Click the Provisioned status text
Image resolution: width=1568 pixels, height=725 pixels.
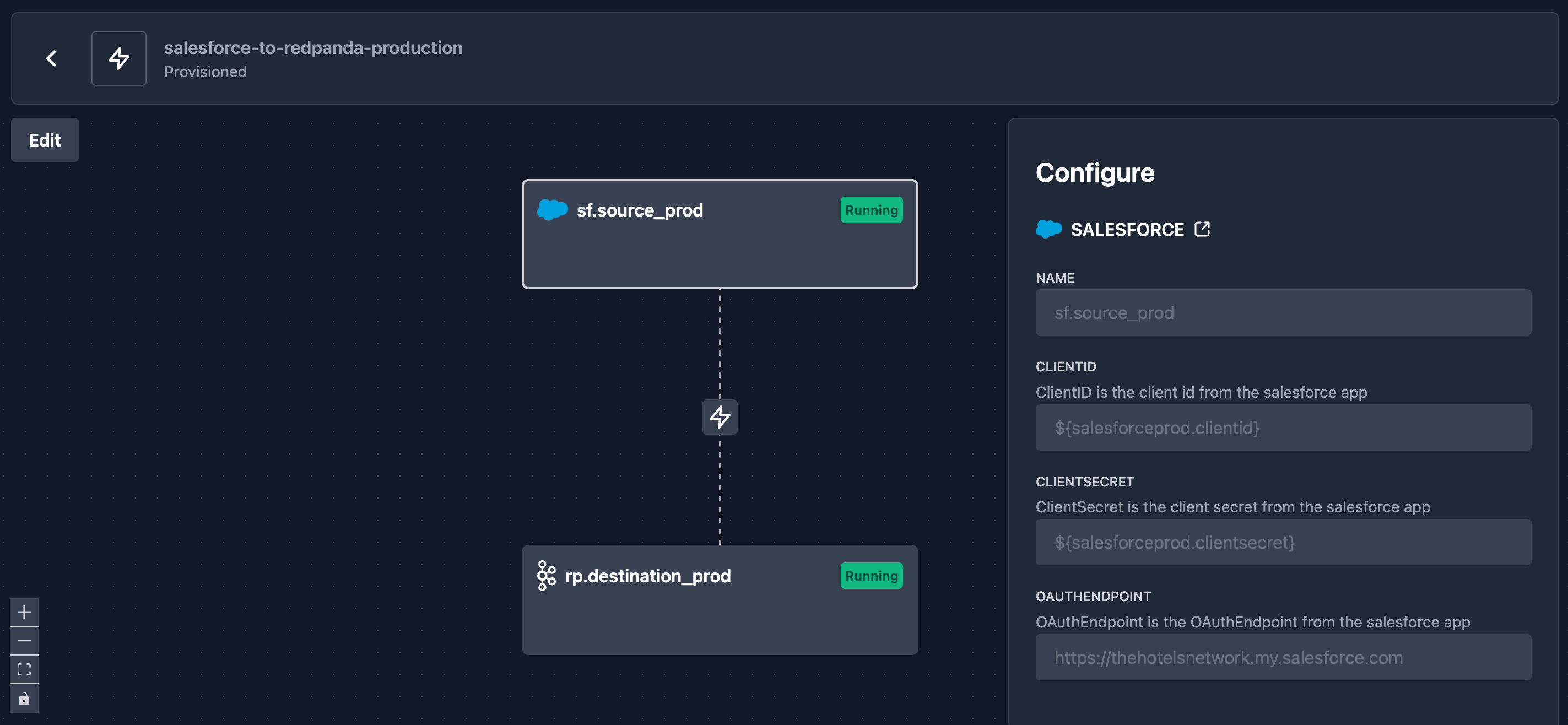pos(205,72)
